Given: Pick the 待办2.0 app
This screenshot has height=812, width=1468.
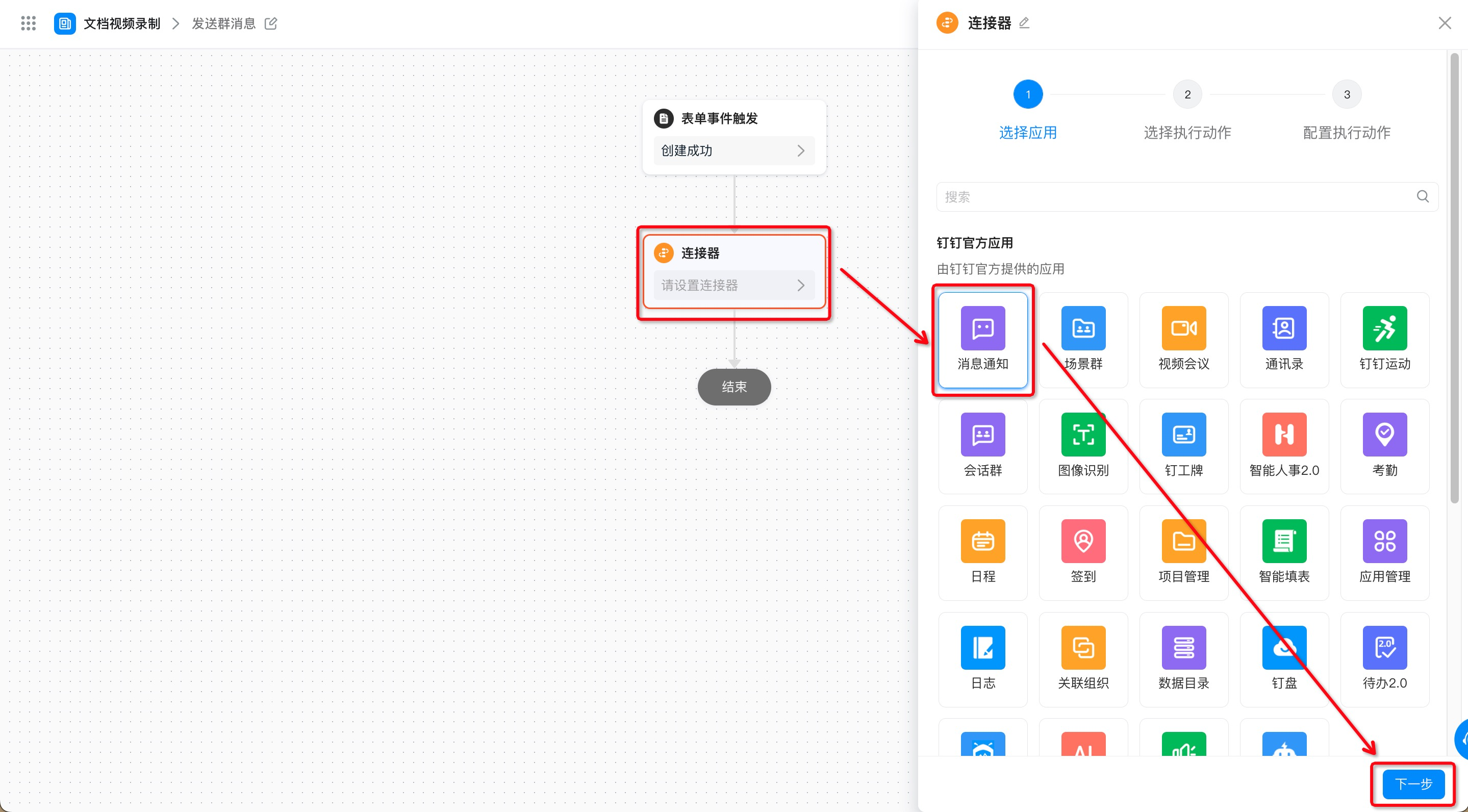Looking at the screenshot, I should 1385,659.
